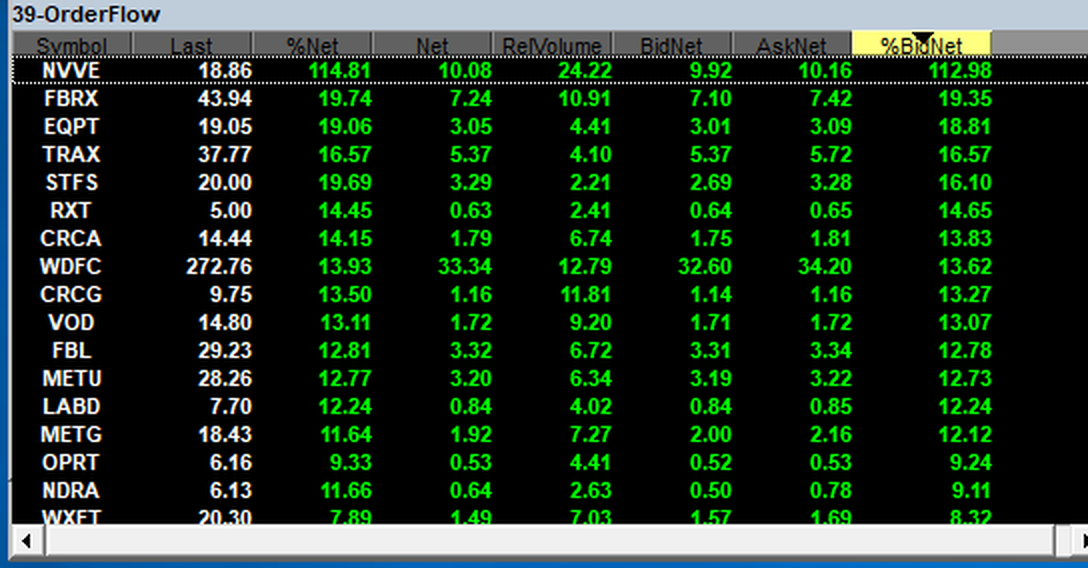Sort by the Last column header
This screenshot has width=1088, height=568.
tap(192, 45)
